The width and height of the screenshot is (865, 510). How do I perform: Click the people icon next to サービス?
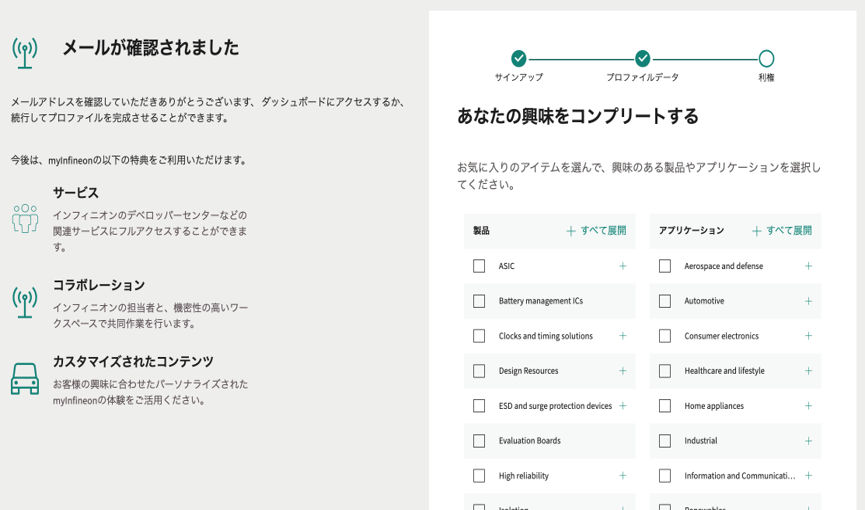coord(25,218)
